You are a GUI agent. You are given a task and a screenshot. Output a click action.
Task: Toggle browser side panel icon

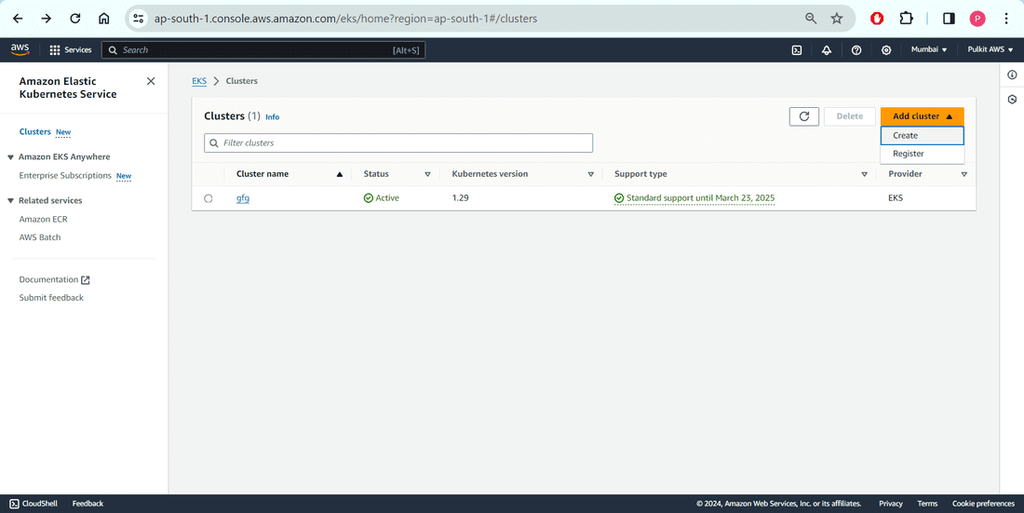[949, 18]
